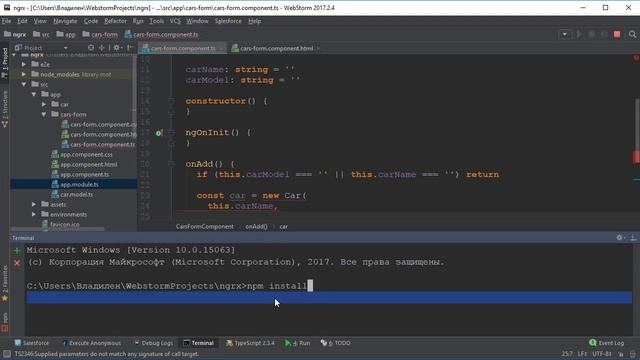This screenshot has height=360, width=640.
Task: Expand the environments folder
Action: 34,214
